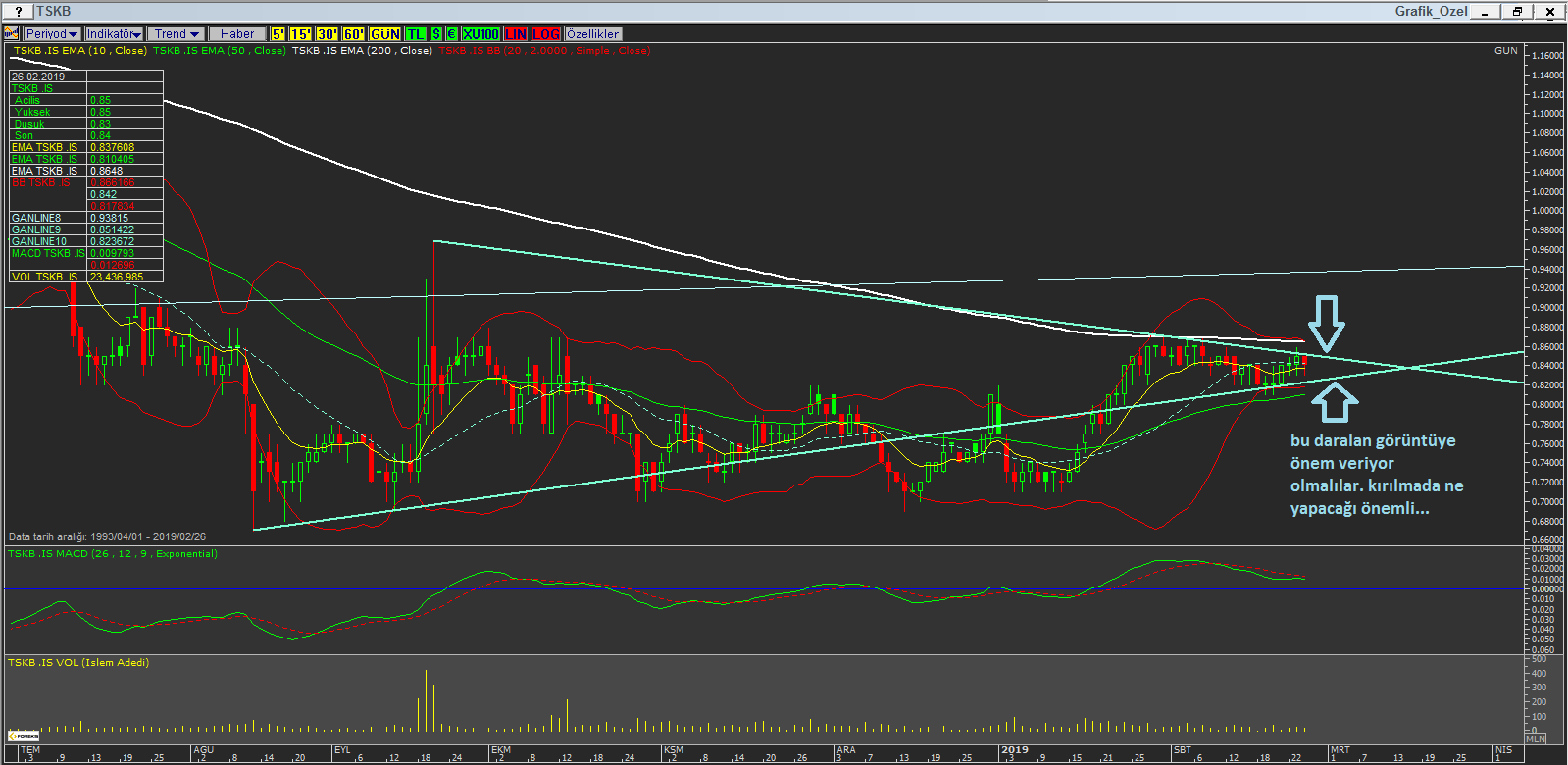Switch to the 30-minute period

(327, 33)
